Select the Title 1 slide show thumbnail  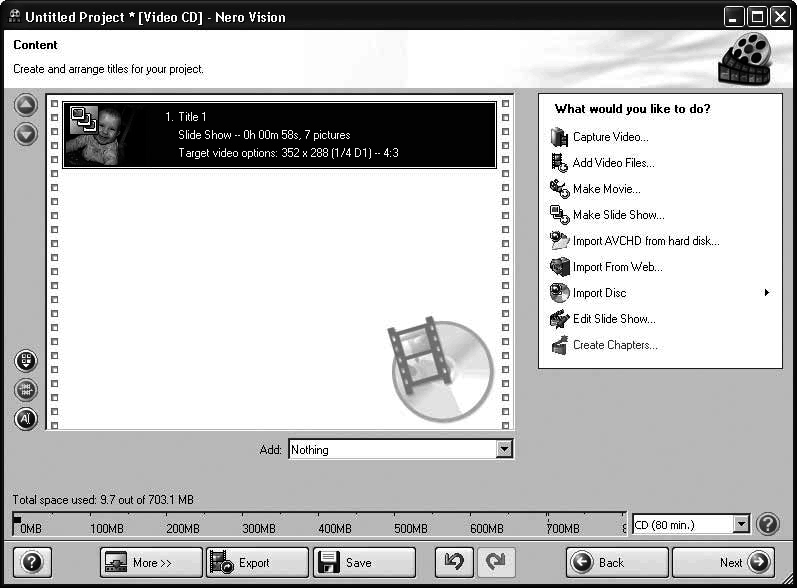click(96, 135)
